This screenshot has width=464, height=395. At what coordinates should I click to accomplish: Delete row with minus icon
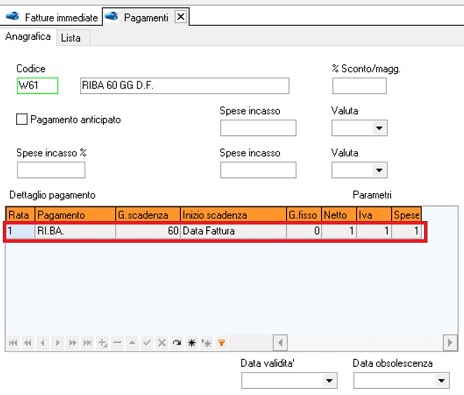pyautogui.click(x=117, y=343)
